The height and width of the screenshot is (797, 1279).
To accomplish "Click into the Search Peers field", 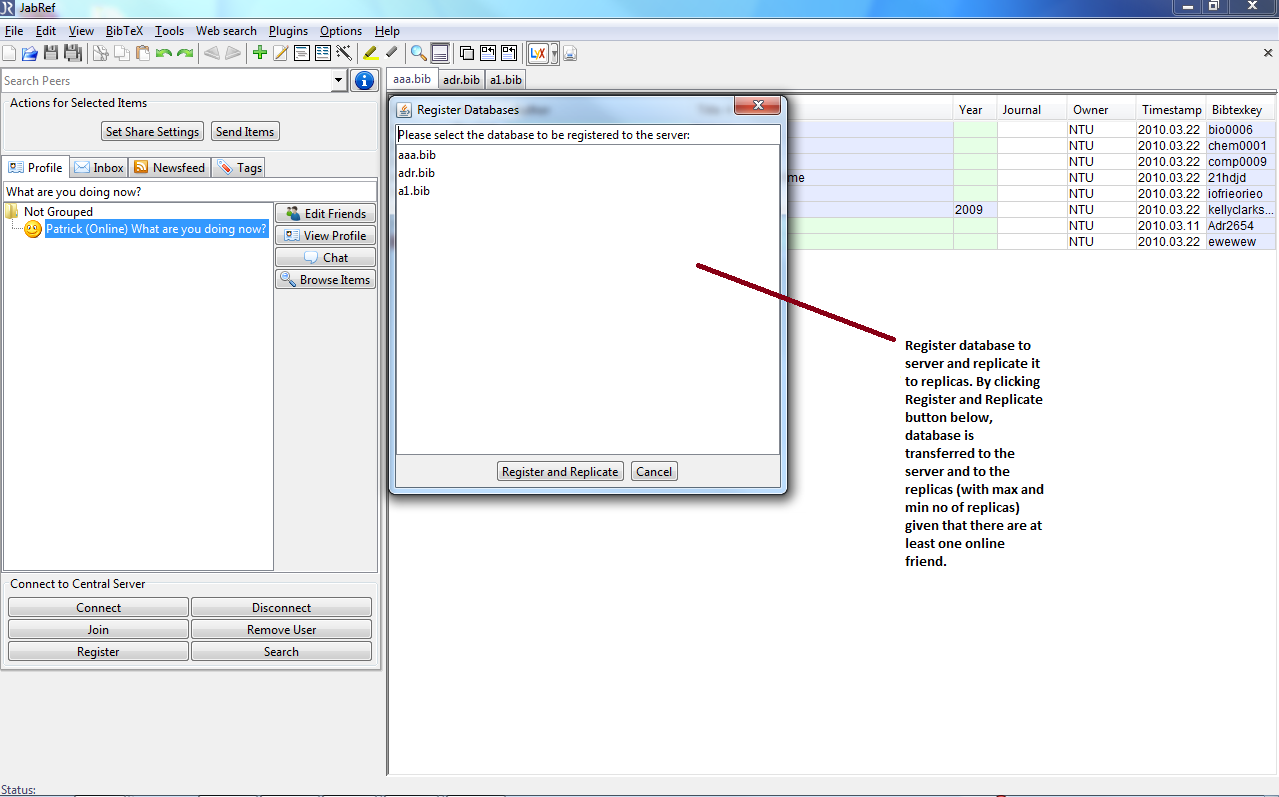I will pyautogui.click(x=166, y=80).
